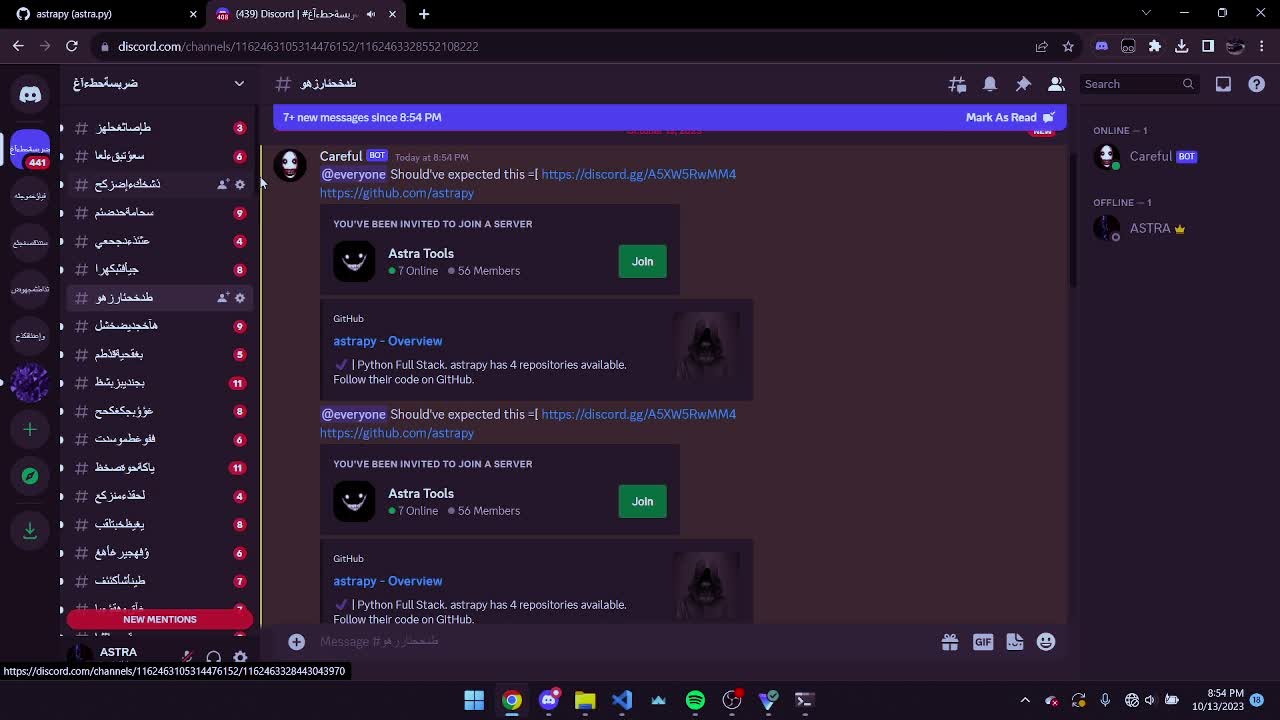The height and width of the screenshot is (720, 1280).
Task: Open the sticker picker icon
Action: click(1015, 641)
